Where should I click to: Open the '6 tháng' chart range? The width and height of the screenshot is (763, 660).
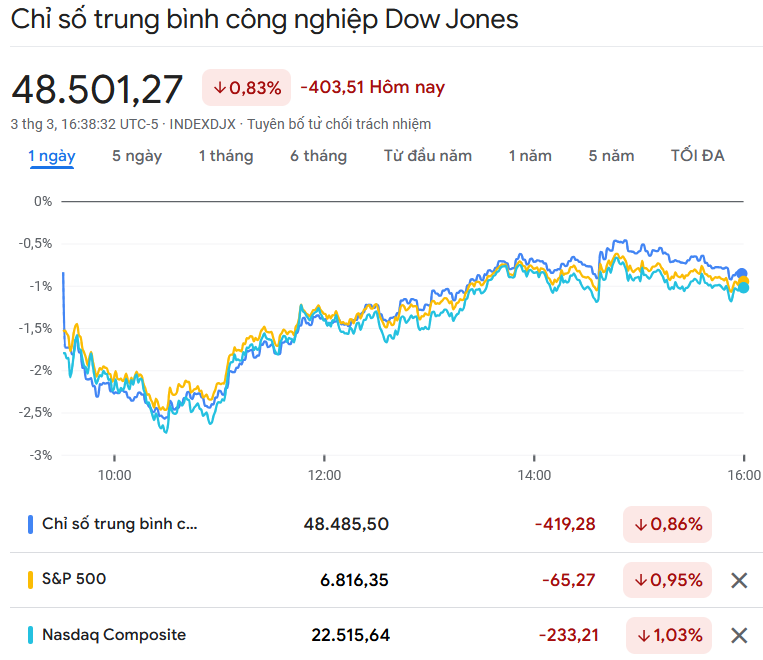[318, 156]
